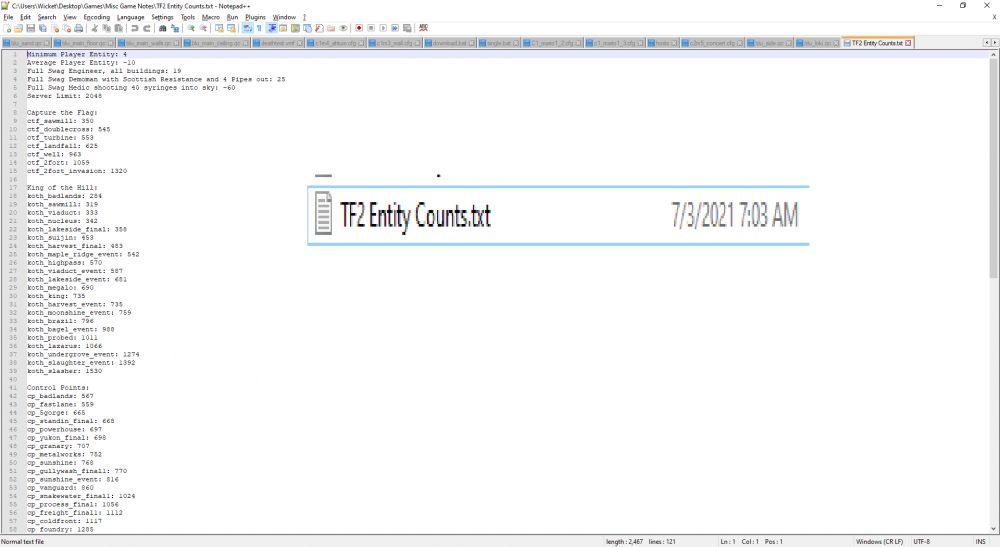Image resolution: width=1000 pixels, height=547 pixels.
Task: Zoom out using the toolbar magnifier
Action: pyautogui.click(x=203, y=28)
